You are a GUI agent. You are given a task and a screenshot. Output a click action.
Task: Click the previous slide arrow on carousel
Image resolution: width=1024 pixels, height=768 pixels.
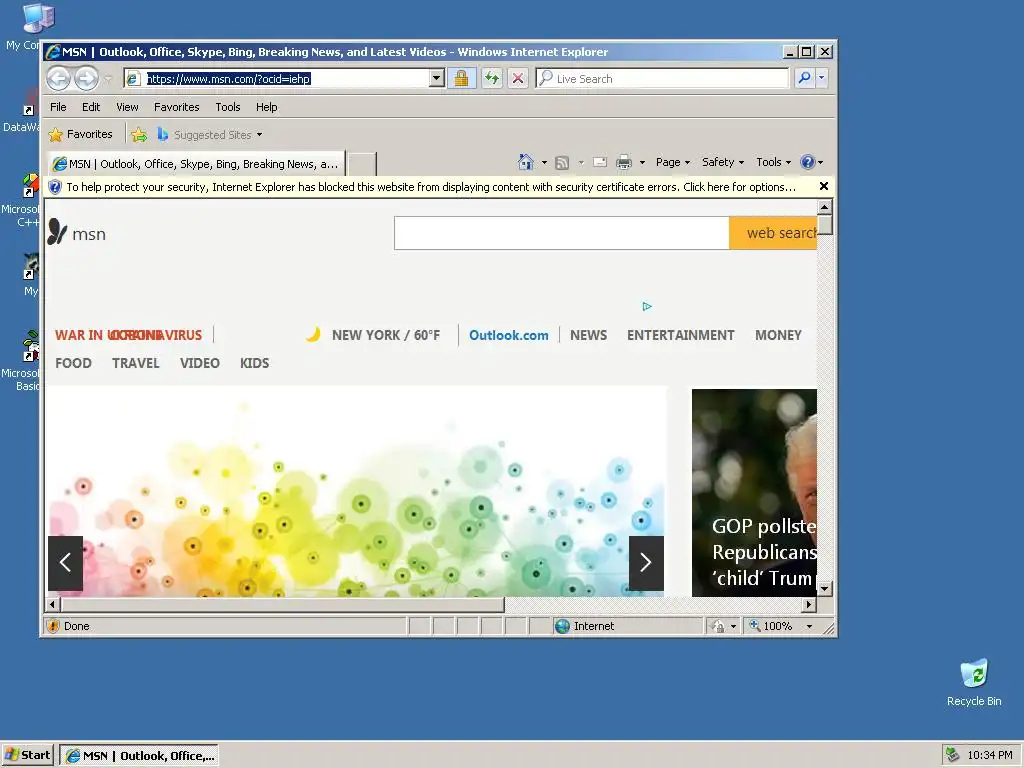click(65, 563)
